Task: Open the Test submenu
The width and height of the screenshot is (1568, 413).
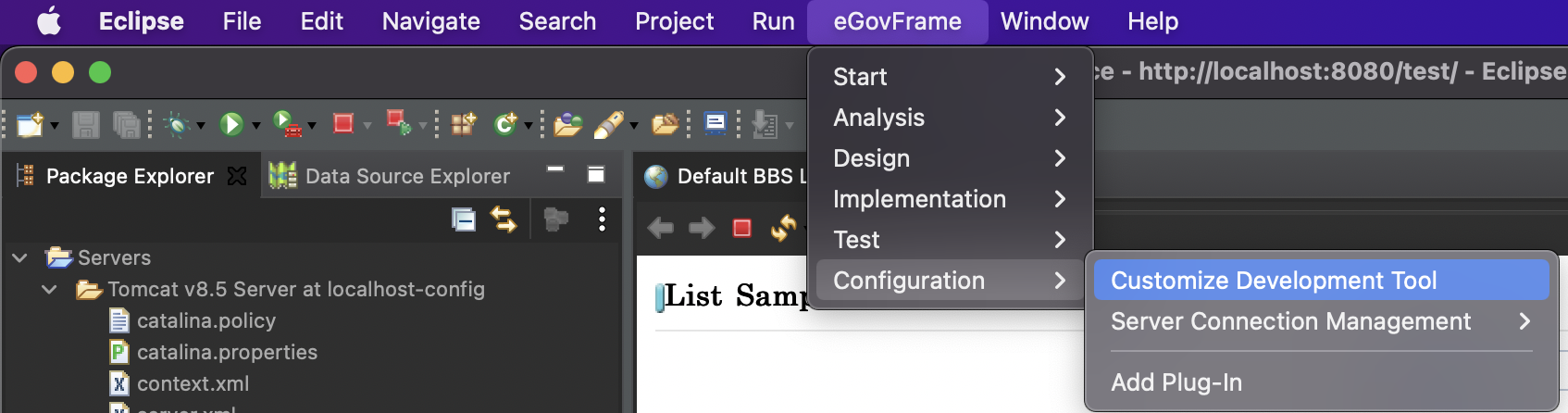Action: (951, 240)
